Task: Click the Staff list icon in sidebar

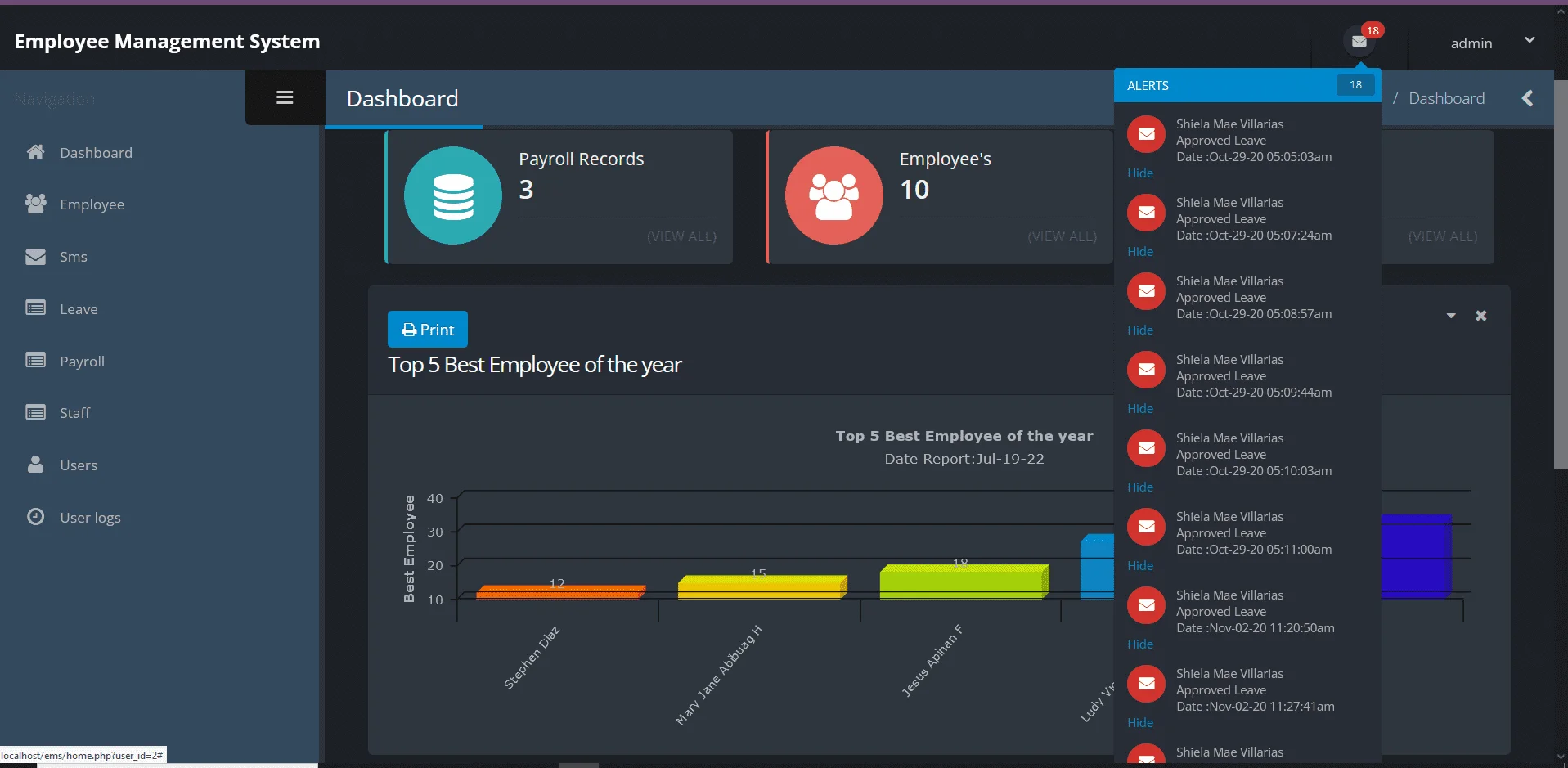Action: coord(35,412)
